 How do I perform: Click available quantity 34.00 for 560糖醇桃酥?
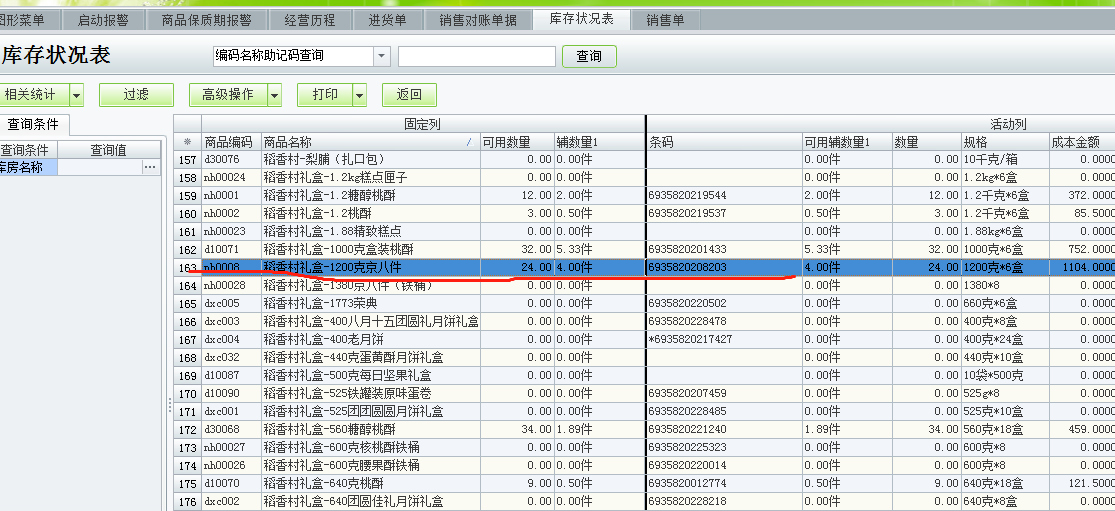(535, 429)
